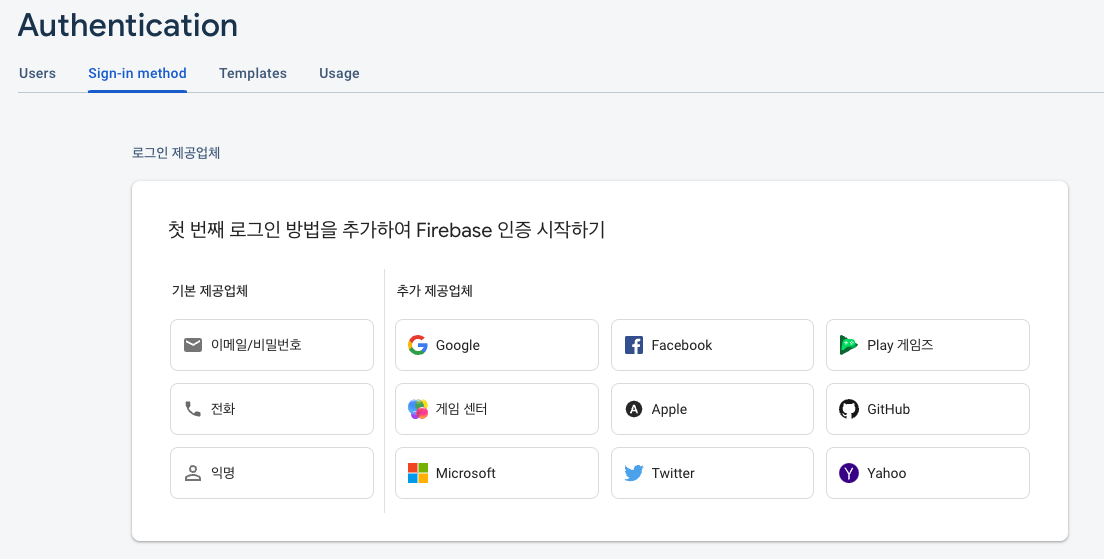Click the Twitter bird icon
Viewport: 1104px width, 559px height.
634,473
